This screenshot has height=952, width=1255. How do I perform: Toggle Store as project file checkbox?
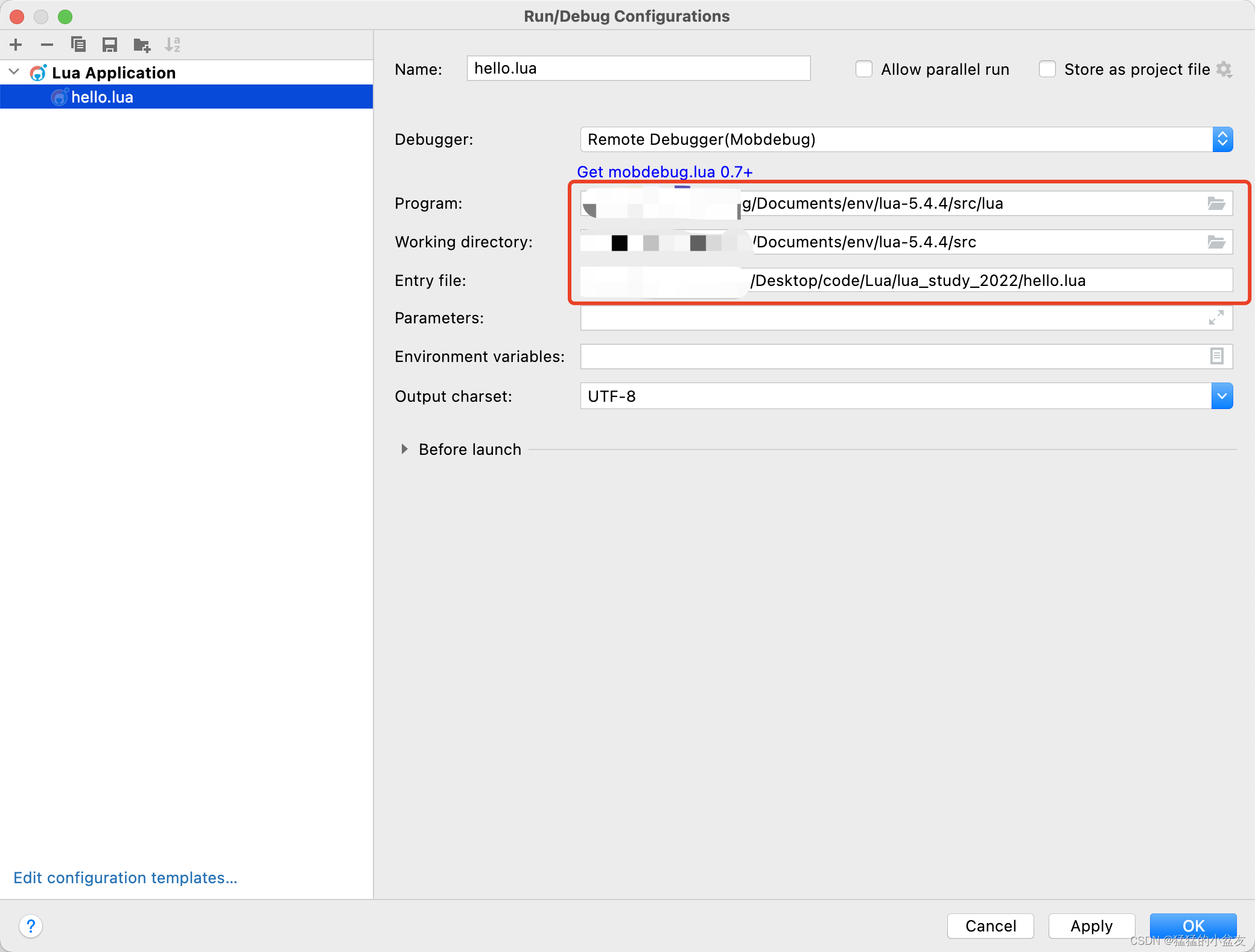[1047, 69]
